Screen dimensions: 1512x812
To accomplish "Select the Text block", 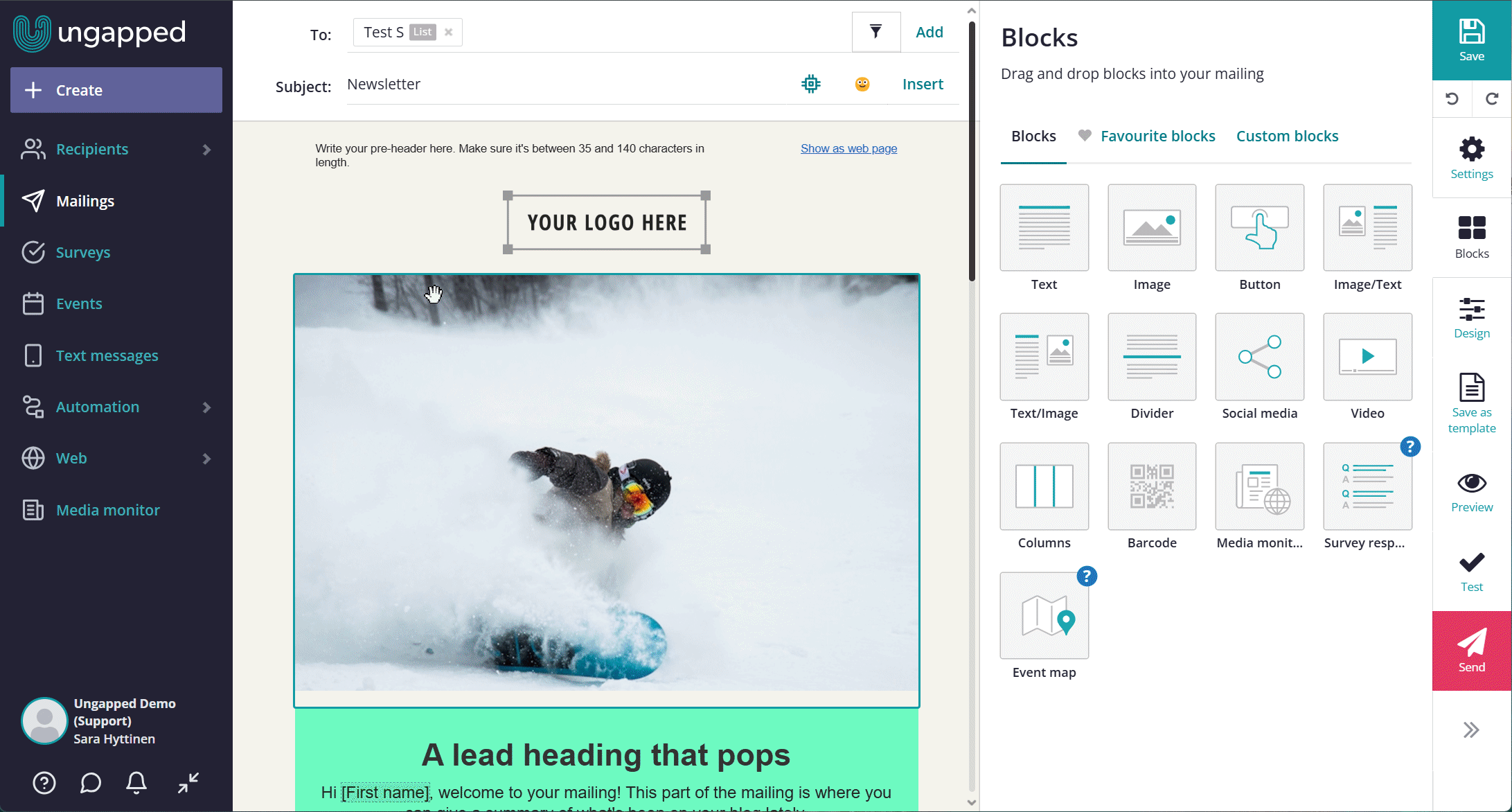I will [1044, 227].
